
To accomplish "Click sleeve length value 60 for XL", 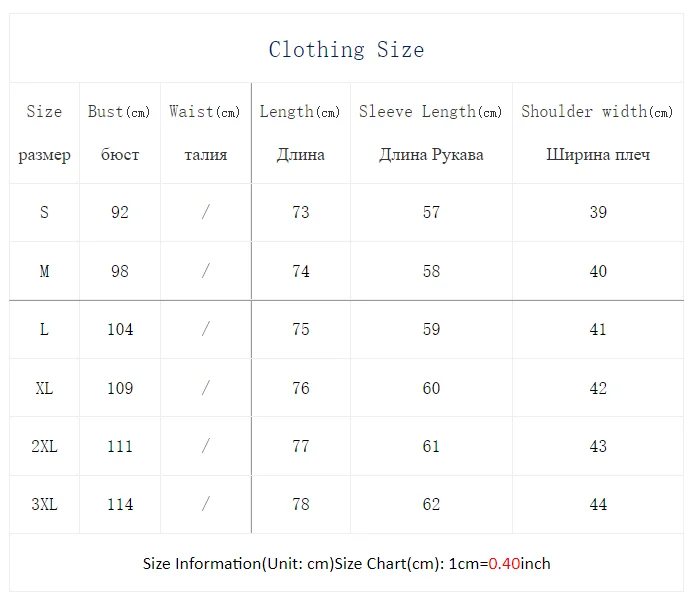I will point(431,388).
